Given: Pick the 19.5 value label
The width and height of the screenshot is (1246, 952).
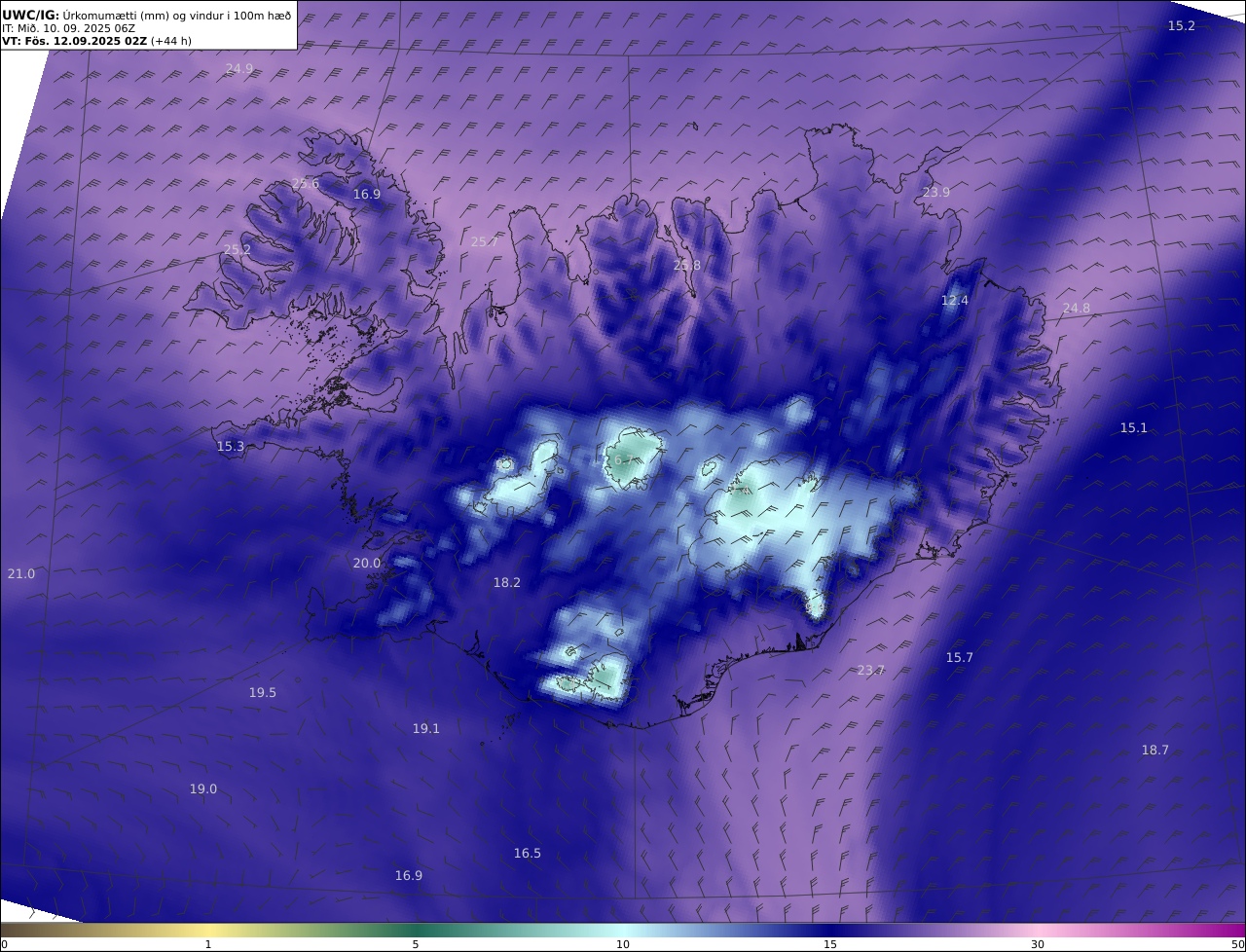Looking at the screenshot, I should (262, 693).
